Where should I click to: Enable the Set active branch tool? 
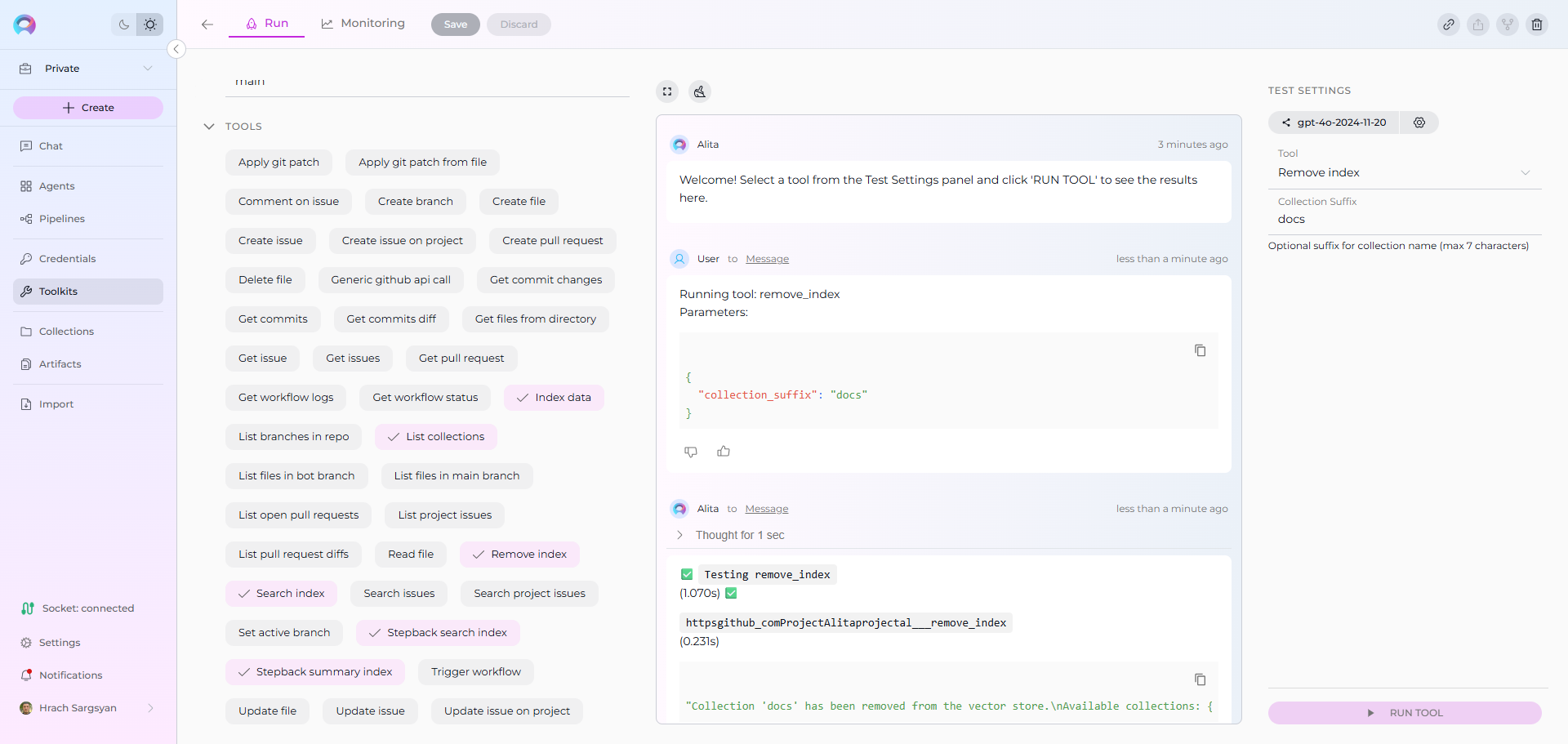coord(284,633)
